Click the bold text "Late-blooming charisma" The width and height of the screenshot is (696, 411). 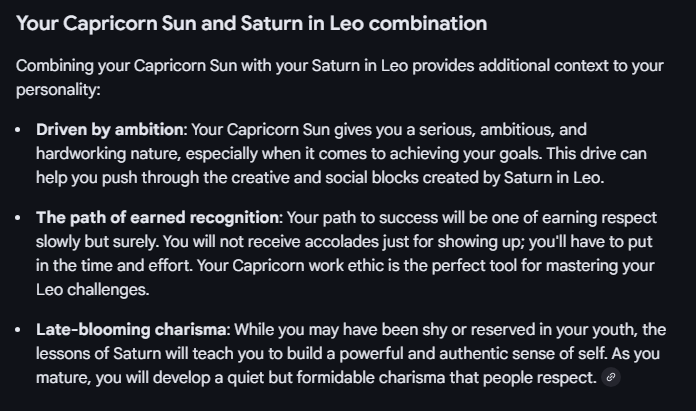pyautogui.click(x=128, y=329)
